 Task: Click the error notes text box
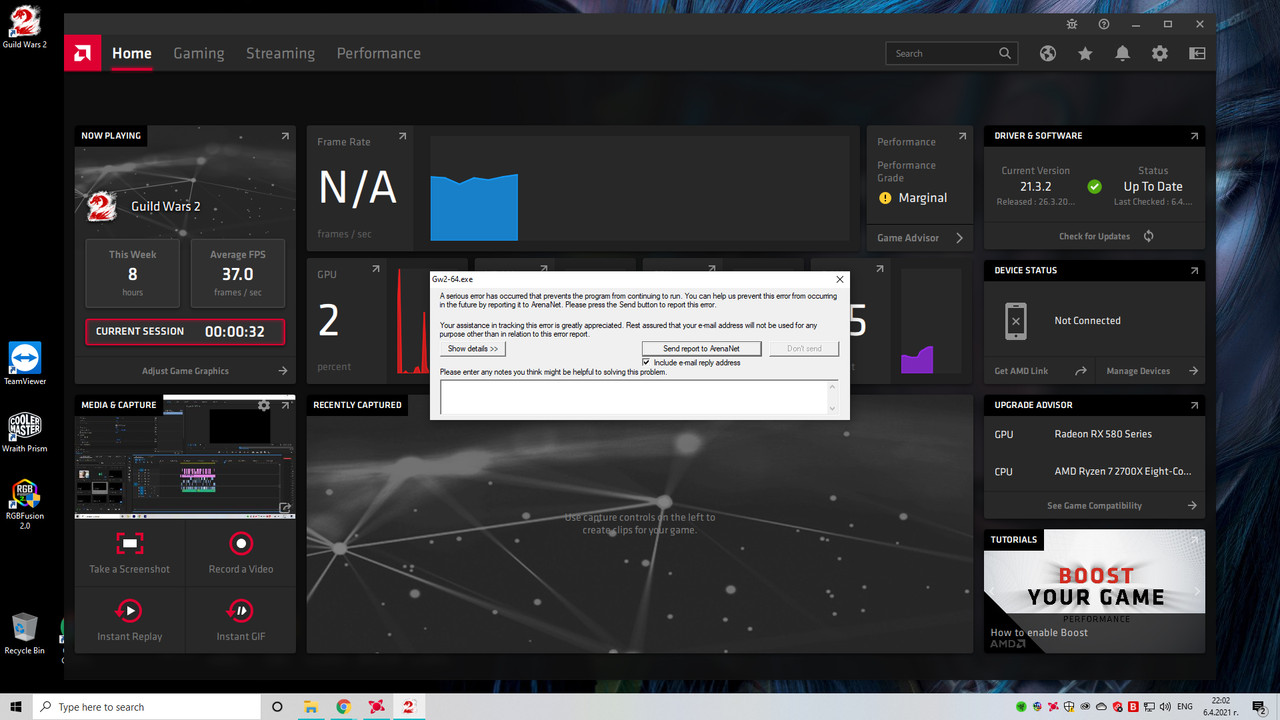(x=633, y=397)
